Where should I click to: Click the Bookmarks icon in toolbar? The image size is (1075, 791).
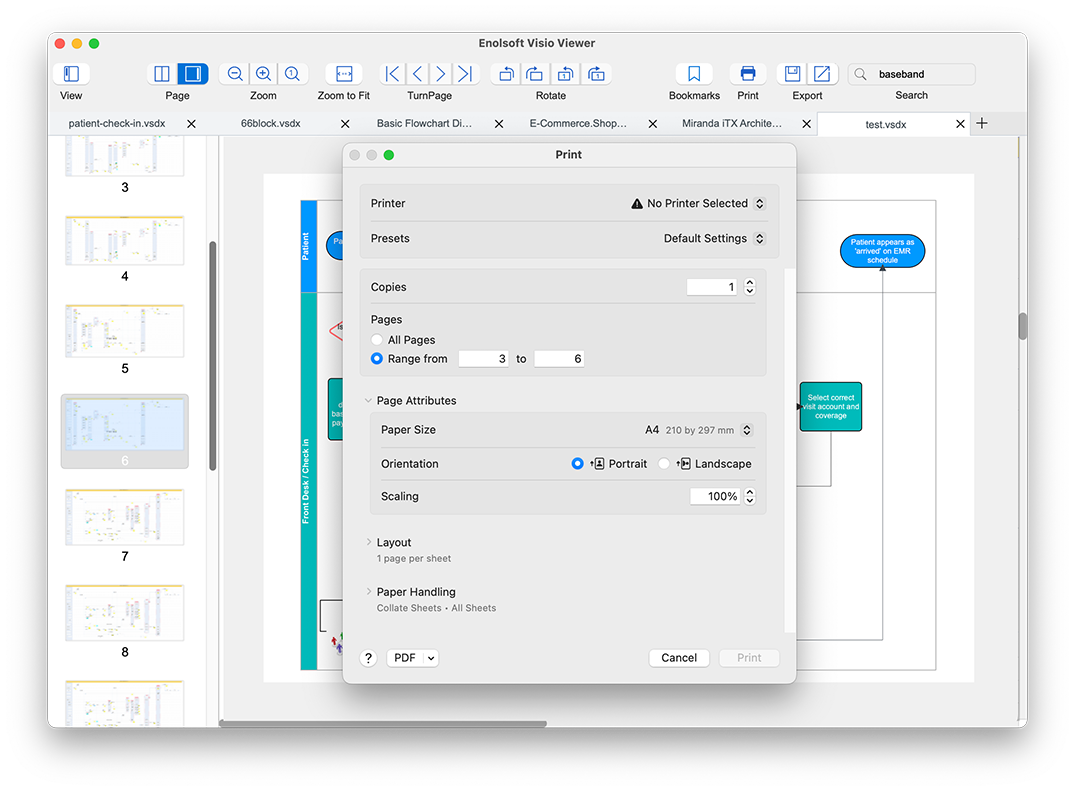tap(694, 74)
